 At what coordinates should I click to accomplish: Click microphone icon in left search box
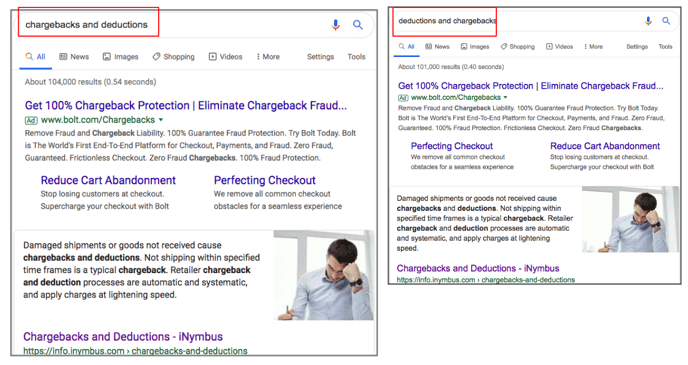tap(336, 25)
